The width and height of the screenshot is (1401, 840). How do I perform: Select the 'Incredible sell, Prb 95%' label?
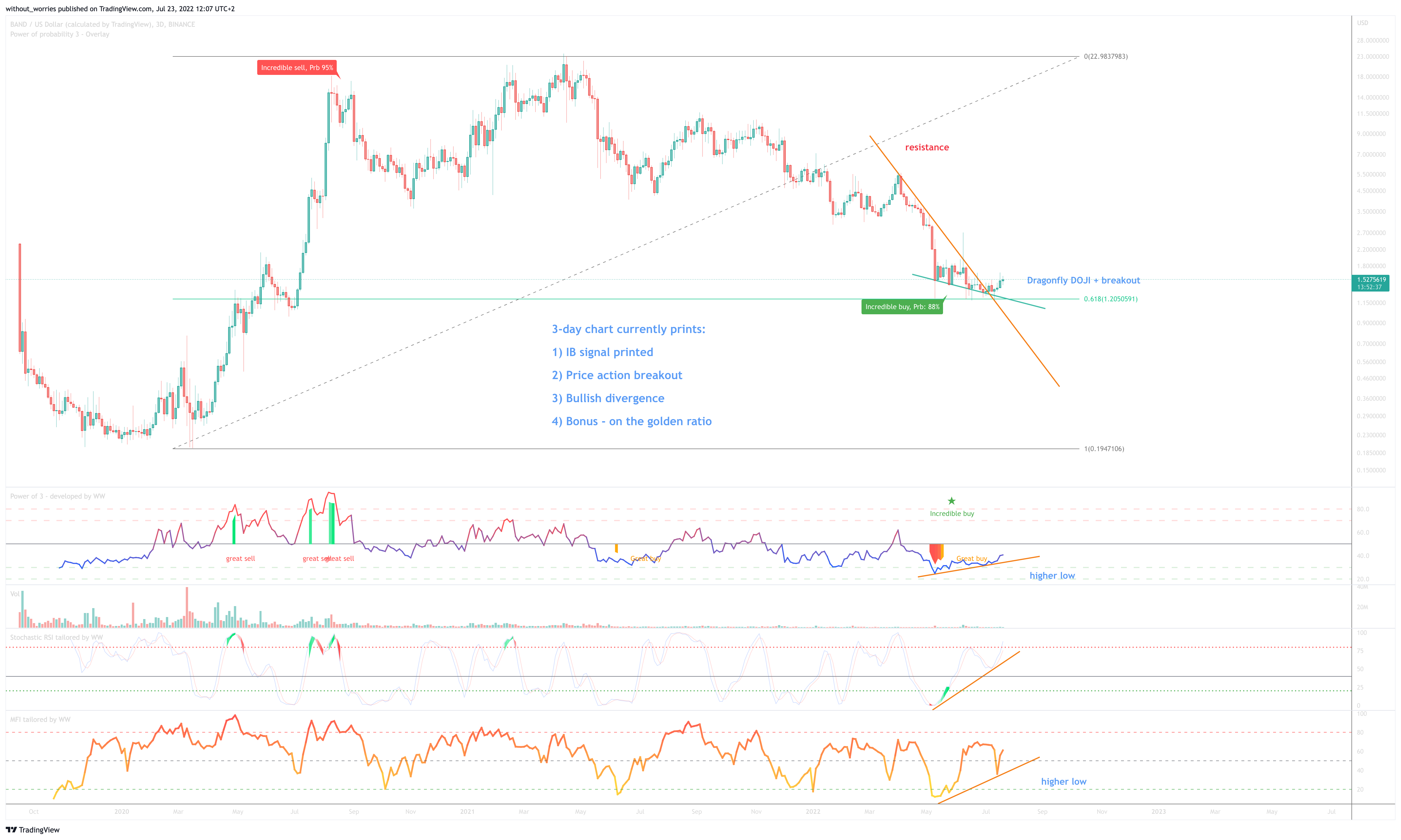(297, 67)
